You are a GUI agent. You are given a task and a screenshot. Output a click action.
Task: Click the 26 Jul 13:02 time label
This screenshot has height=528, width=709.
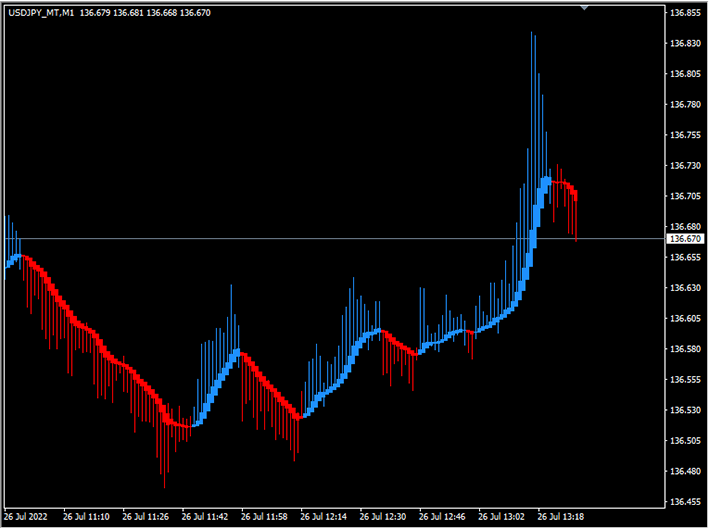[x=501, y=516]
